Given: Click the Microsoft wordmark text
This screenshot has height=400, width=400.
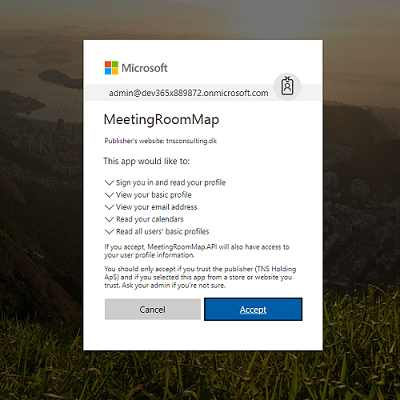Looking at the screenshot, I should [x=144, y=68].
